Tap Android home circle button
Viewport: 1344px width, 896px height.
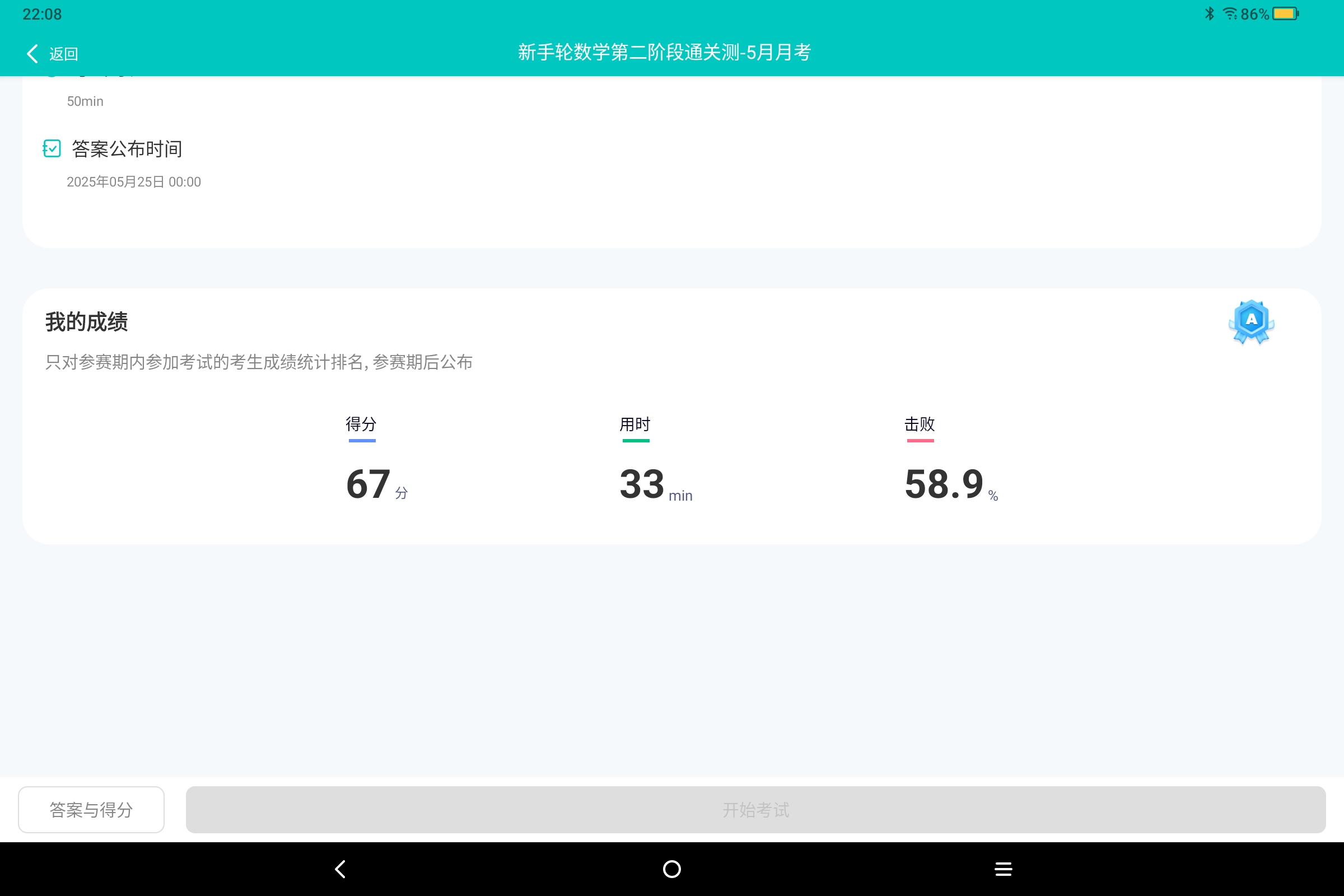[x=671, y=869]
